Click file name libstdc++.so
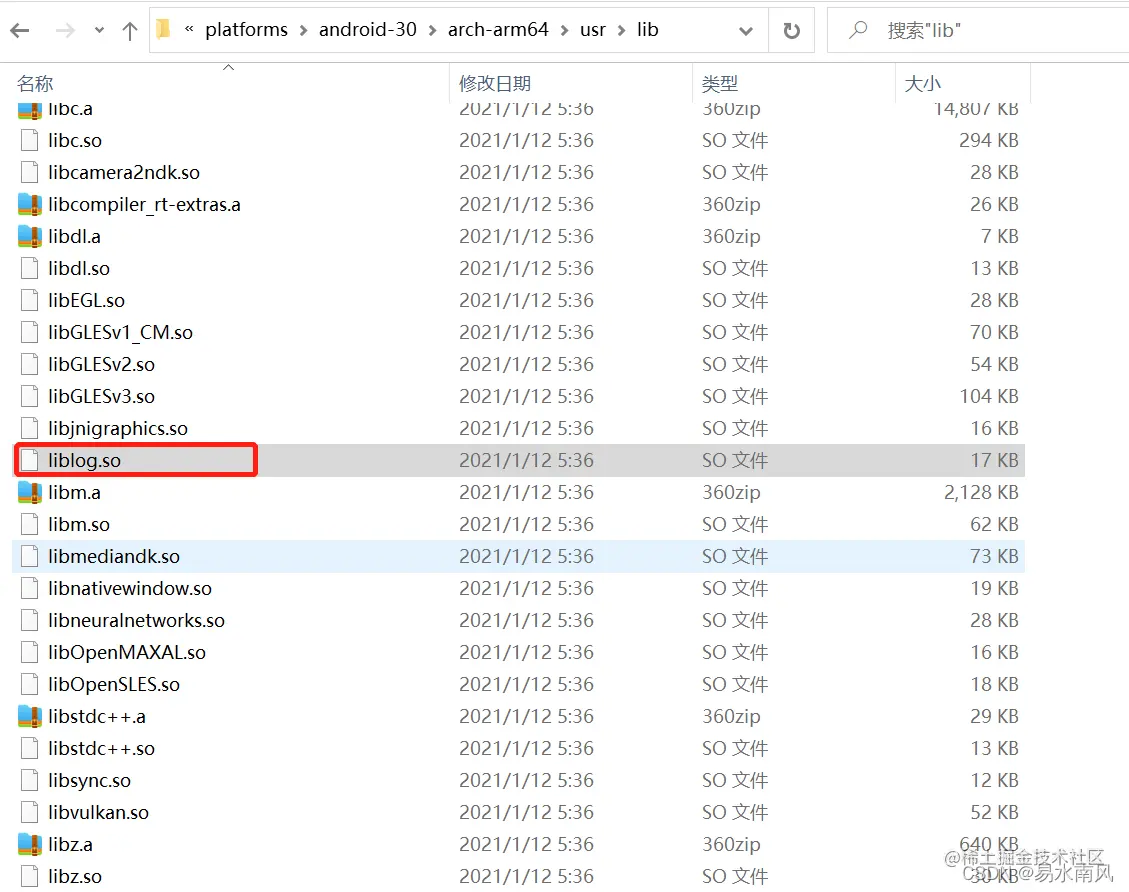The image size is (1129, 892). [x=102, y=749]
